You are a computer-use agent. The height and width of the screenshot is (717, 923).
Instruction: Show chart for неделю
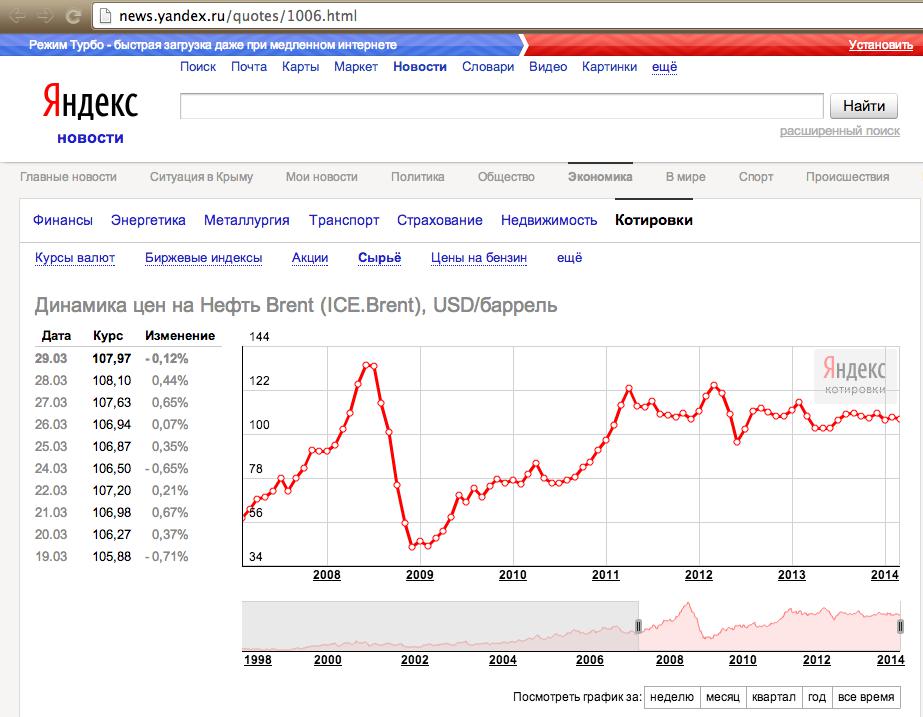coord(672,697)
